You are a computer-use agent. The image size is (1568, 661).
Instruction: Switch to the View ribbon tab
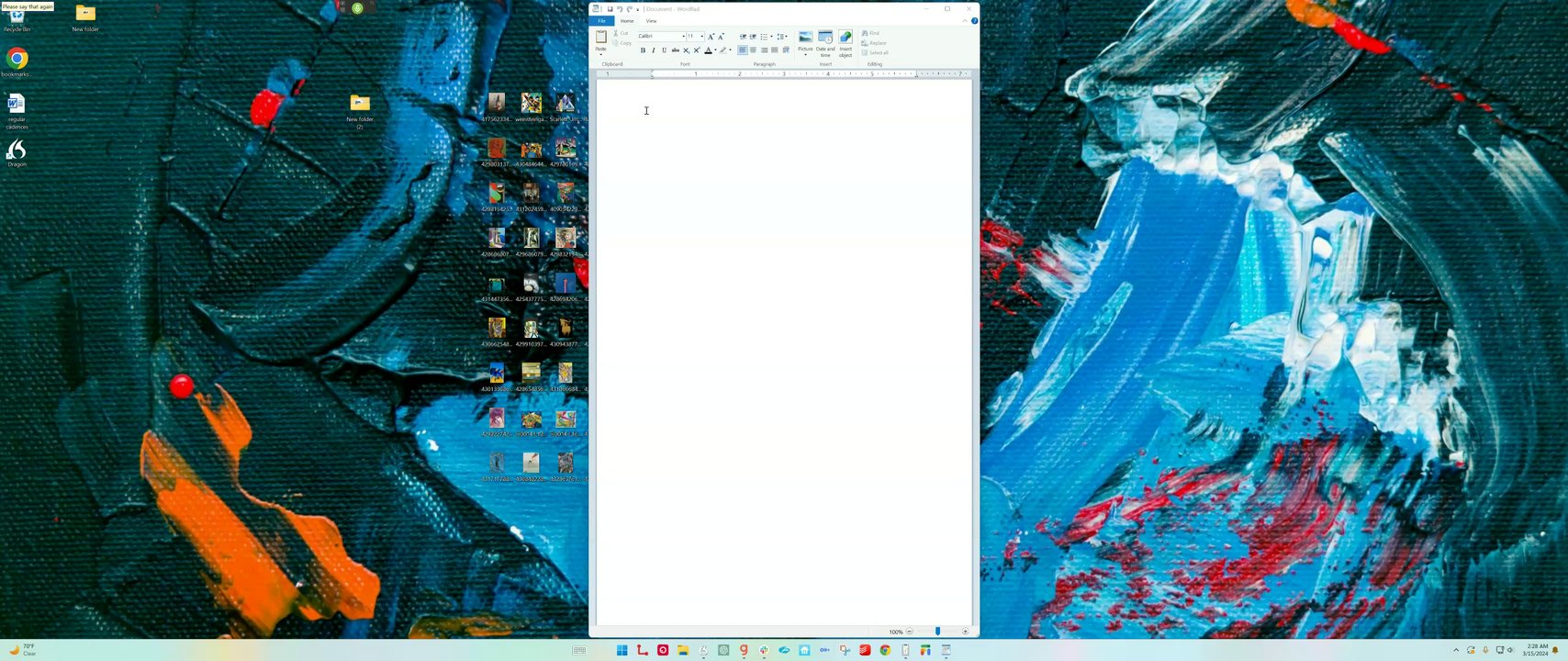651,21
